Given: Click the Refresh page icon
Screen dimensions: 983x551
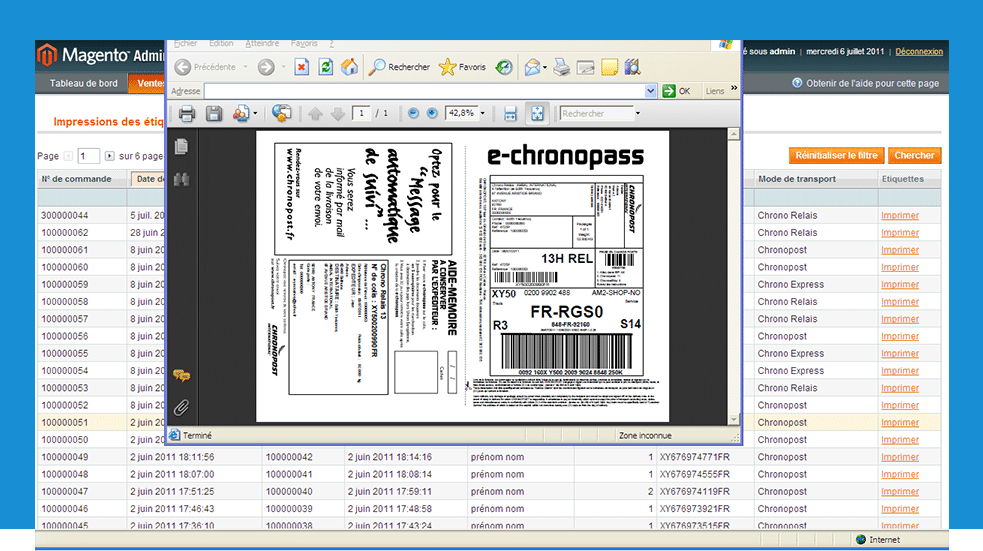Looking at the screenshot, I should coord(325,67).
